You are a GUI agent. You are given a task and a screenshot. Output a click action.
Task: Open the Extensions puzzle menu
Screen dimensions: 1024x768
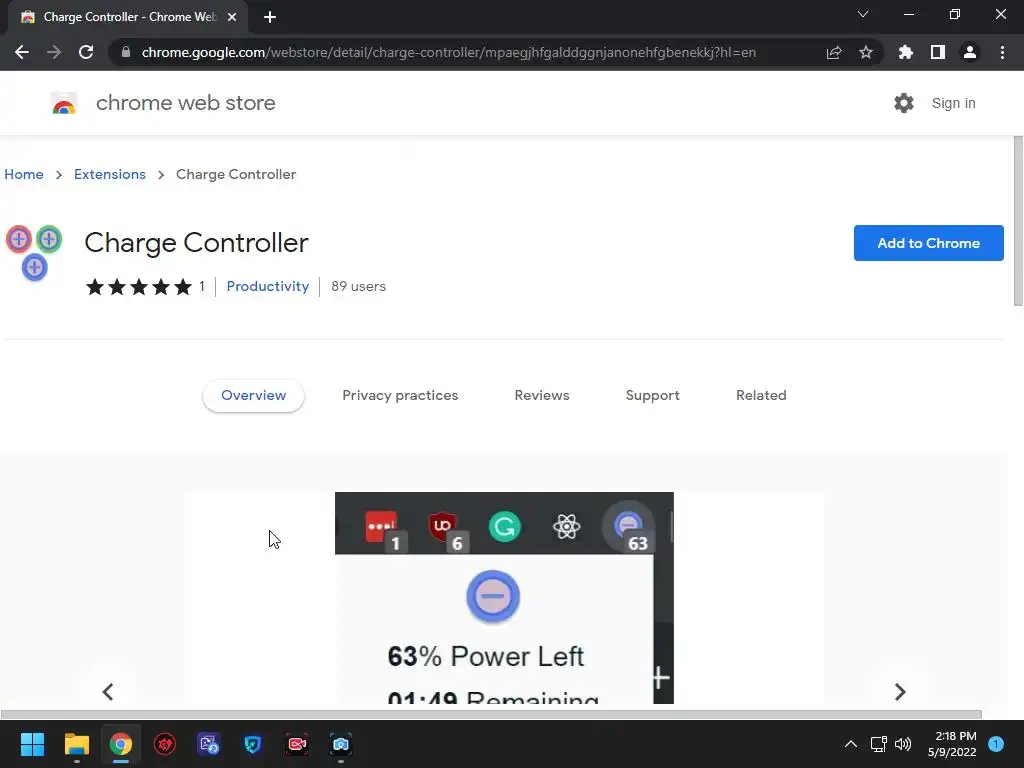pos(906,52)
